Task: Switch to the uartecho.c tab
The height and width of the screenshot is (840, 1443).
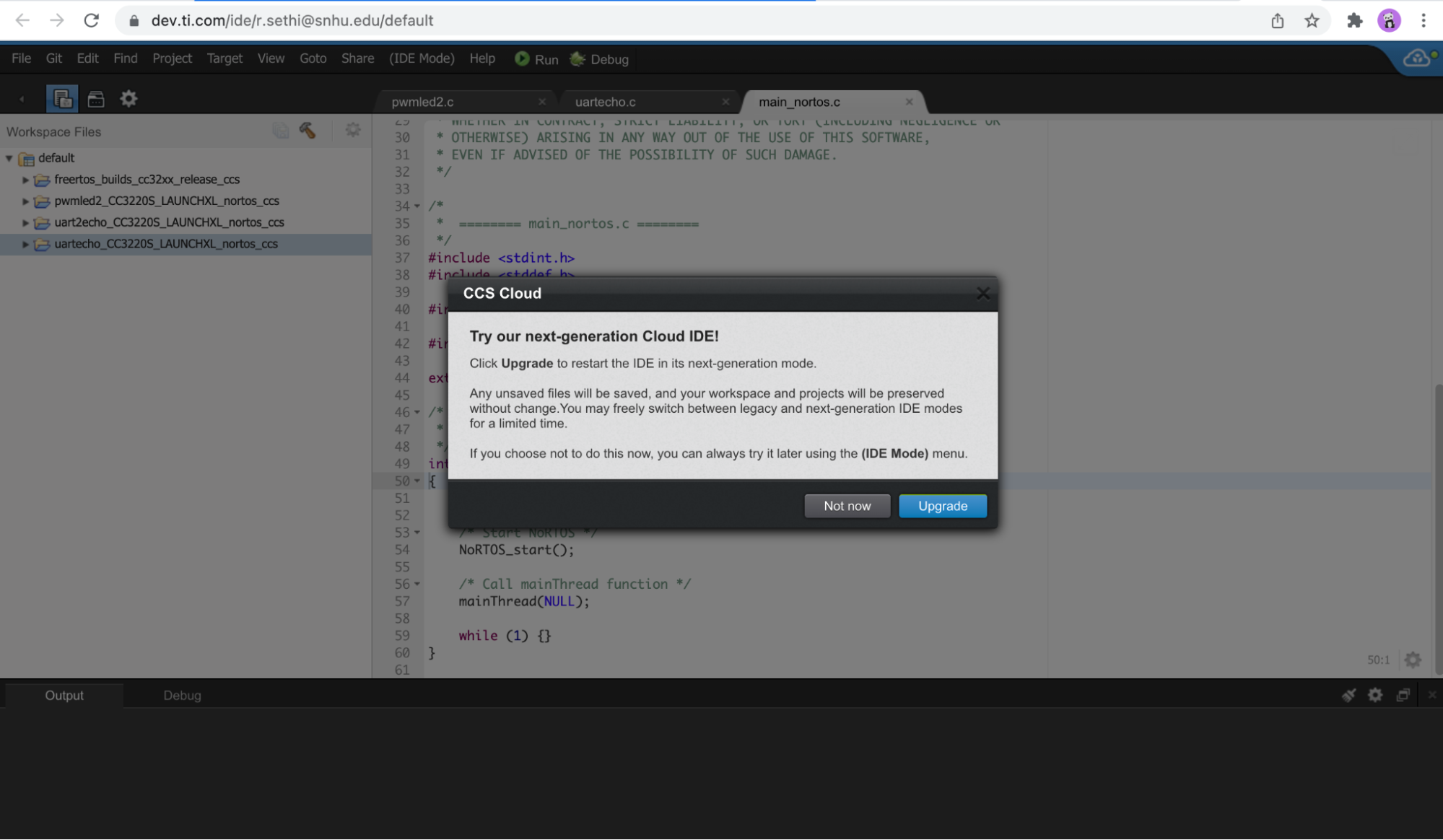Action: click(605, 102)
